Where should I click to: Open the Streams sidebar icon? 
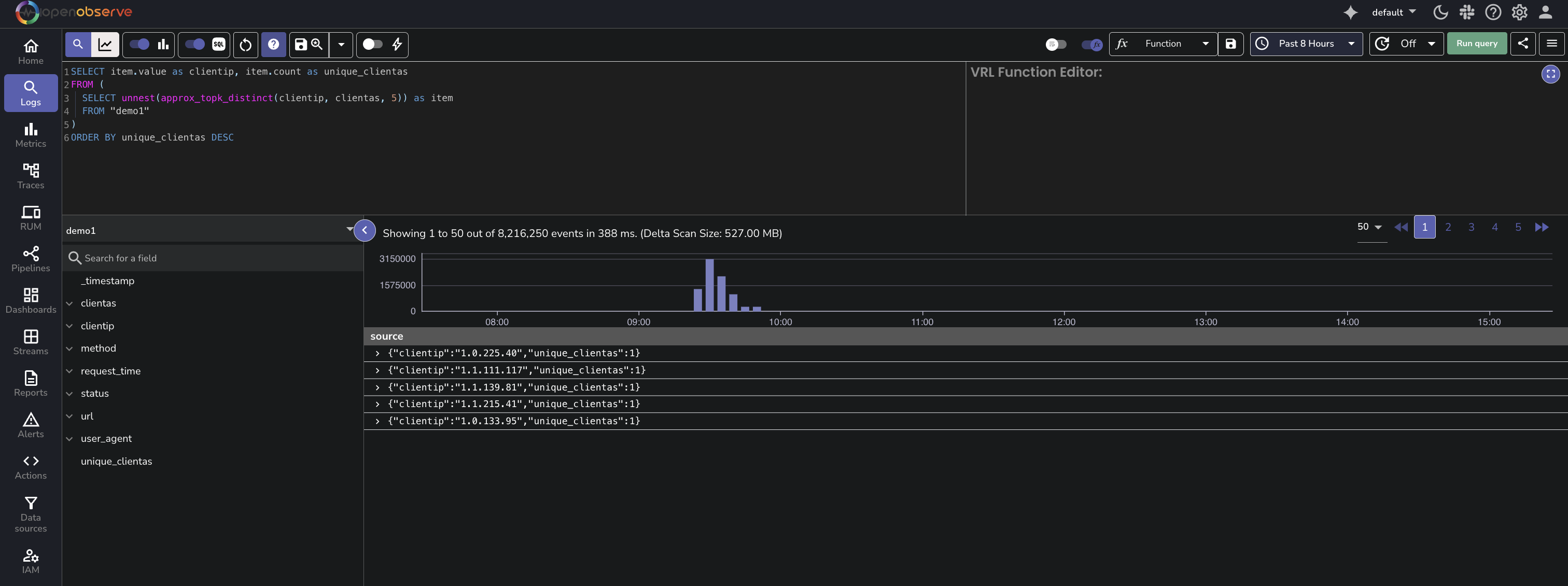coord(31,342)
